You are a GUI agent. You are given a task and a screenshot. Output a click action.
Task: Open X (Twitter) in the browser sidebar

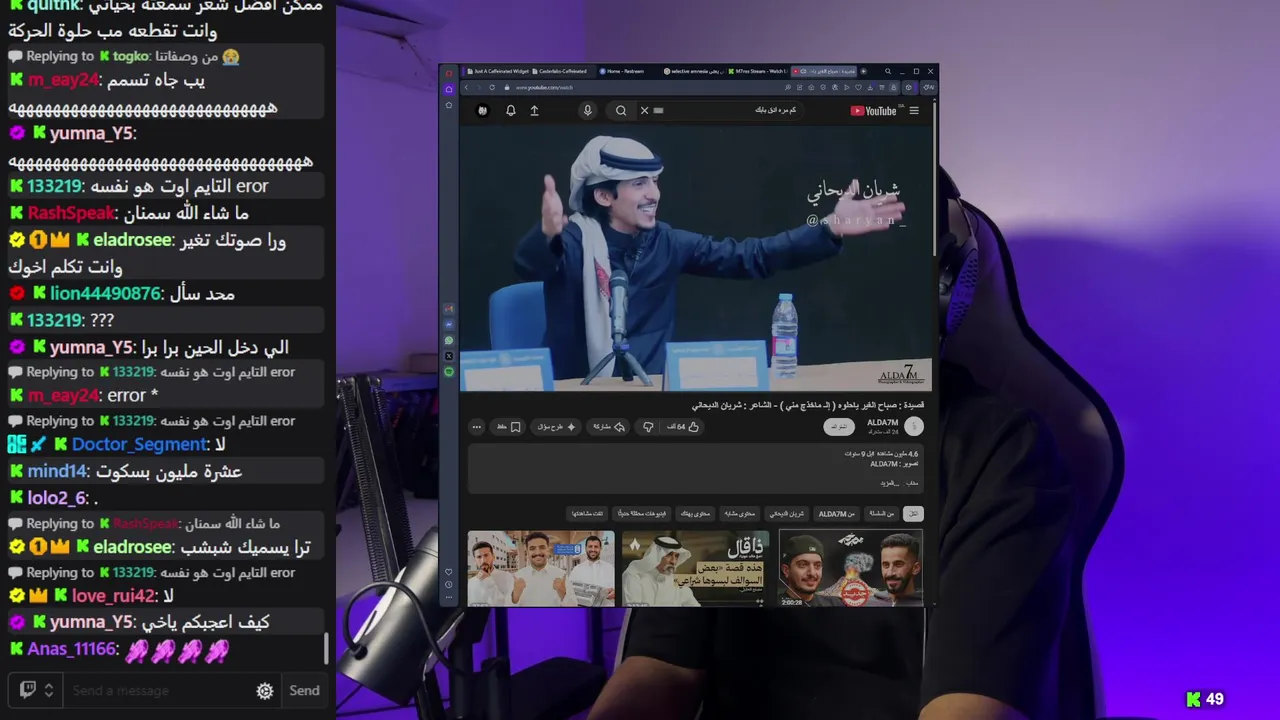[449, 356]
